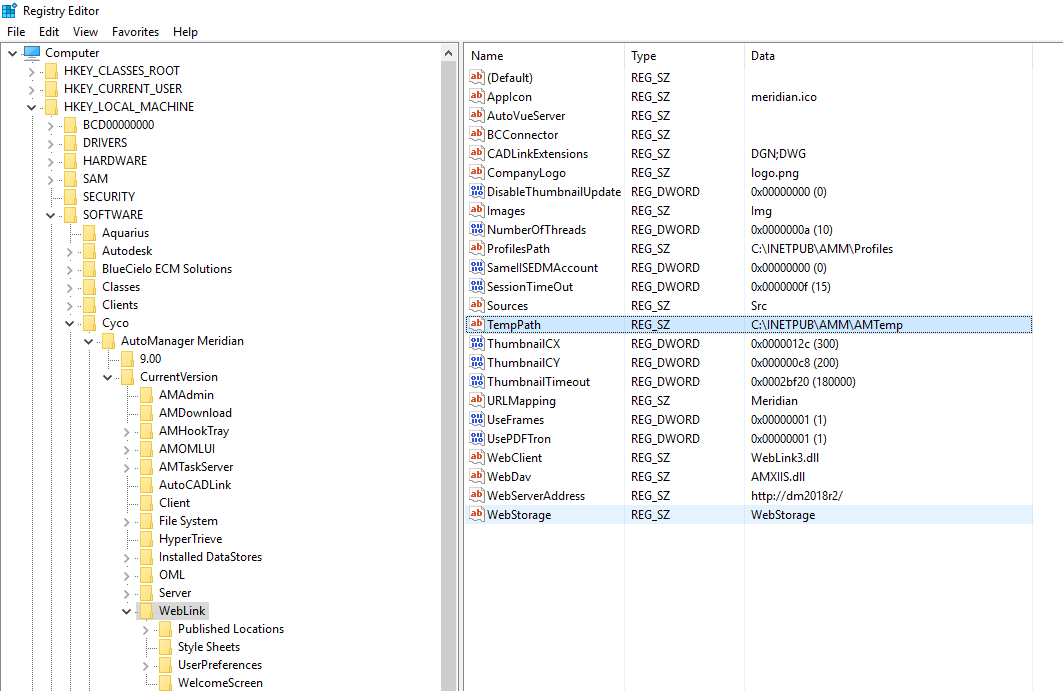Open the Edit menu

(x=49, y=32)
